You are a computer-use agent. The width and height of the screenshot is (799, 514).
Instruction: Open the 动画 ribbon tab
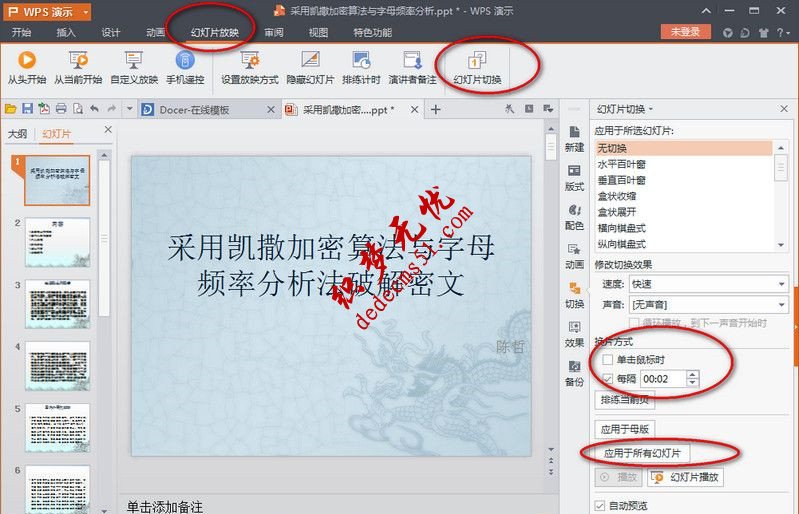155,32
